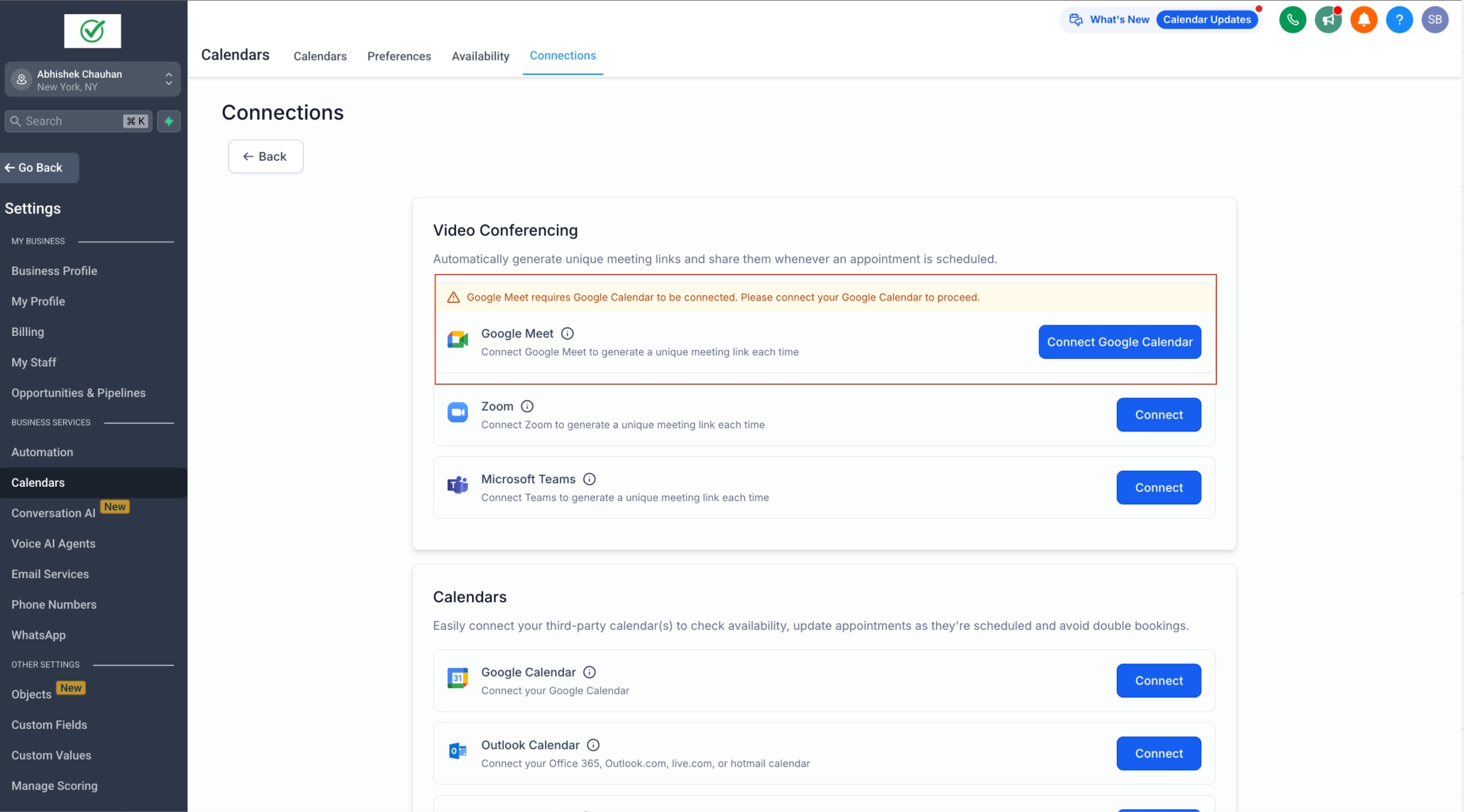The width and height of the screenshot is (1464, 812).
Task: Click the Video Conferencing heading
Action: coord(505,230)
